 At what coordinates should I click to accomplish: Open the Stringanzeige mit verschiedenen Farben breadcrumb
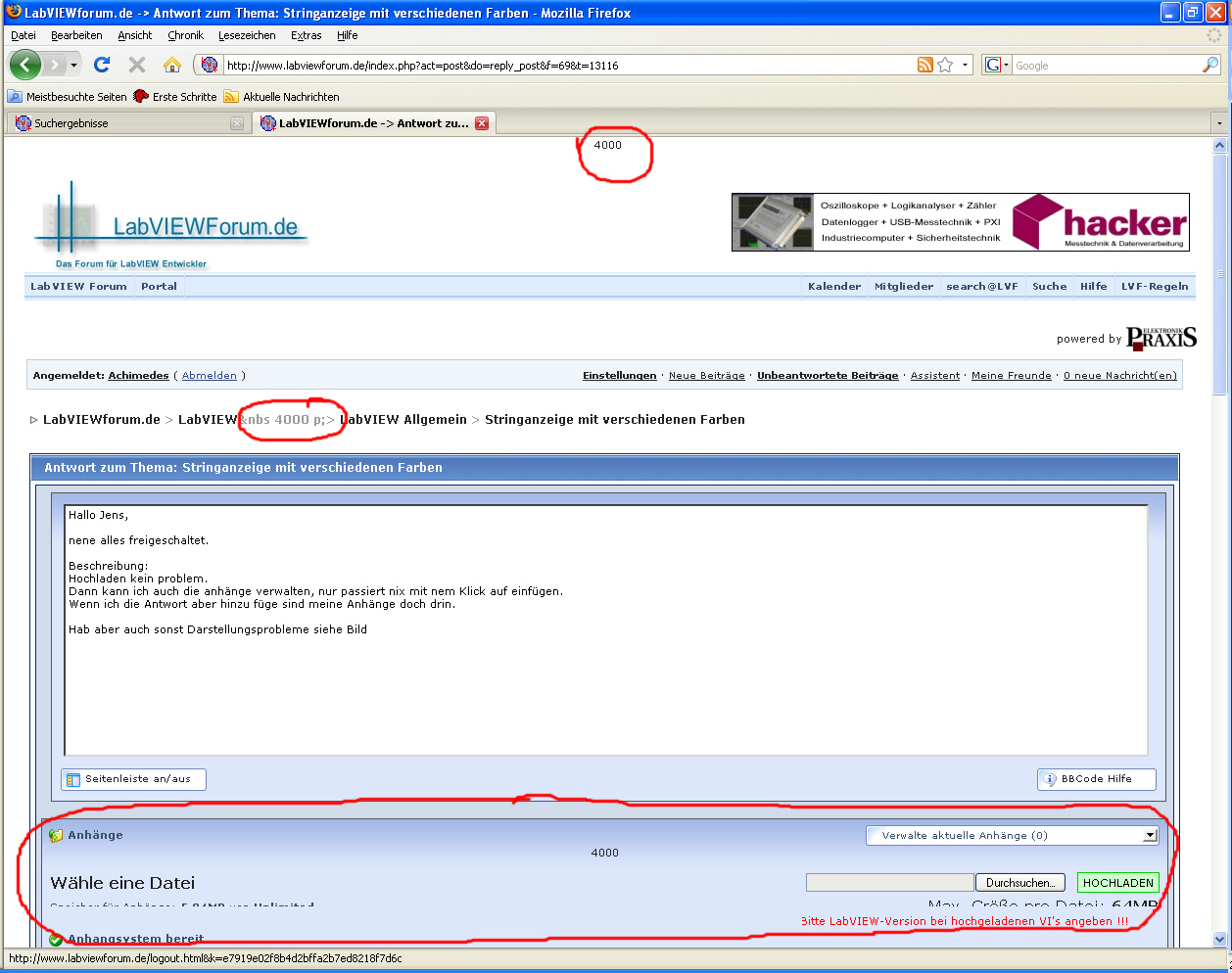(x=615, y=420)
